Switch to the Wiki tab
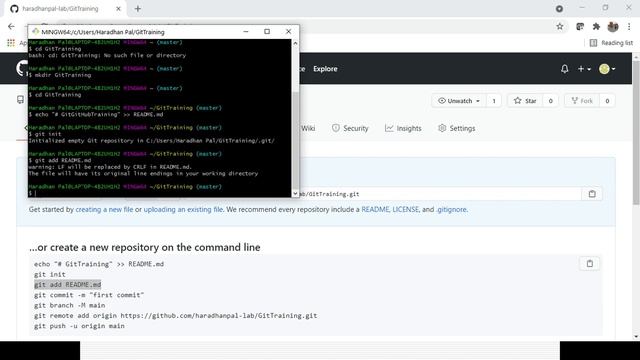Screen dimensions: 640x360 [x=308, y=129]
